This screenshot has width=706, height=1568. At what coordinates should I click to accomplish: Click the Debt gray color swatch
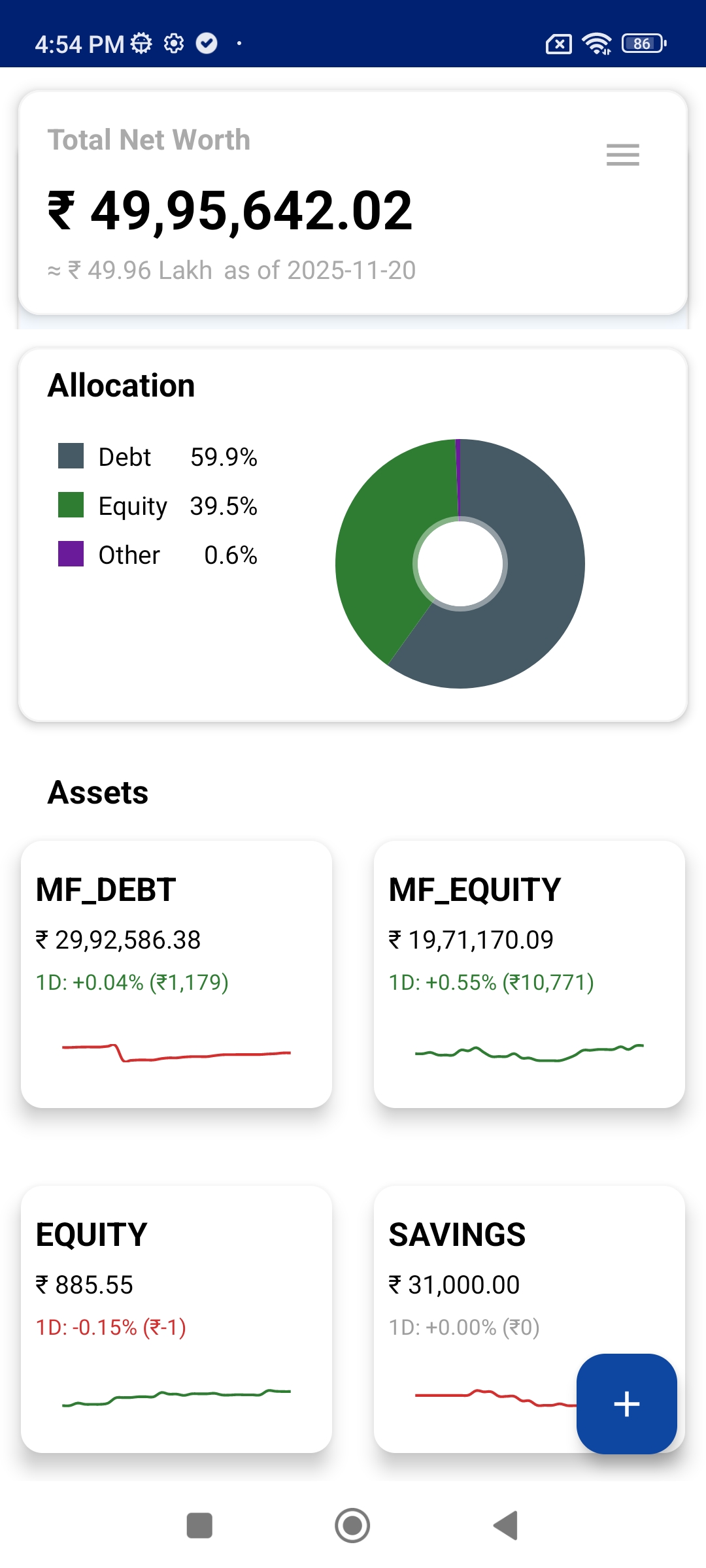[x=71, y=456]
